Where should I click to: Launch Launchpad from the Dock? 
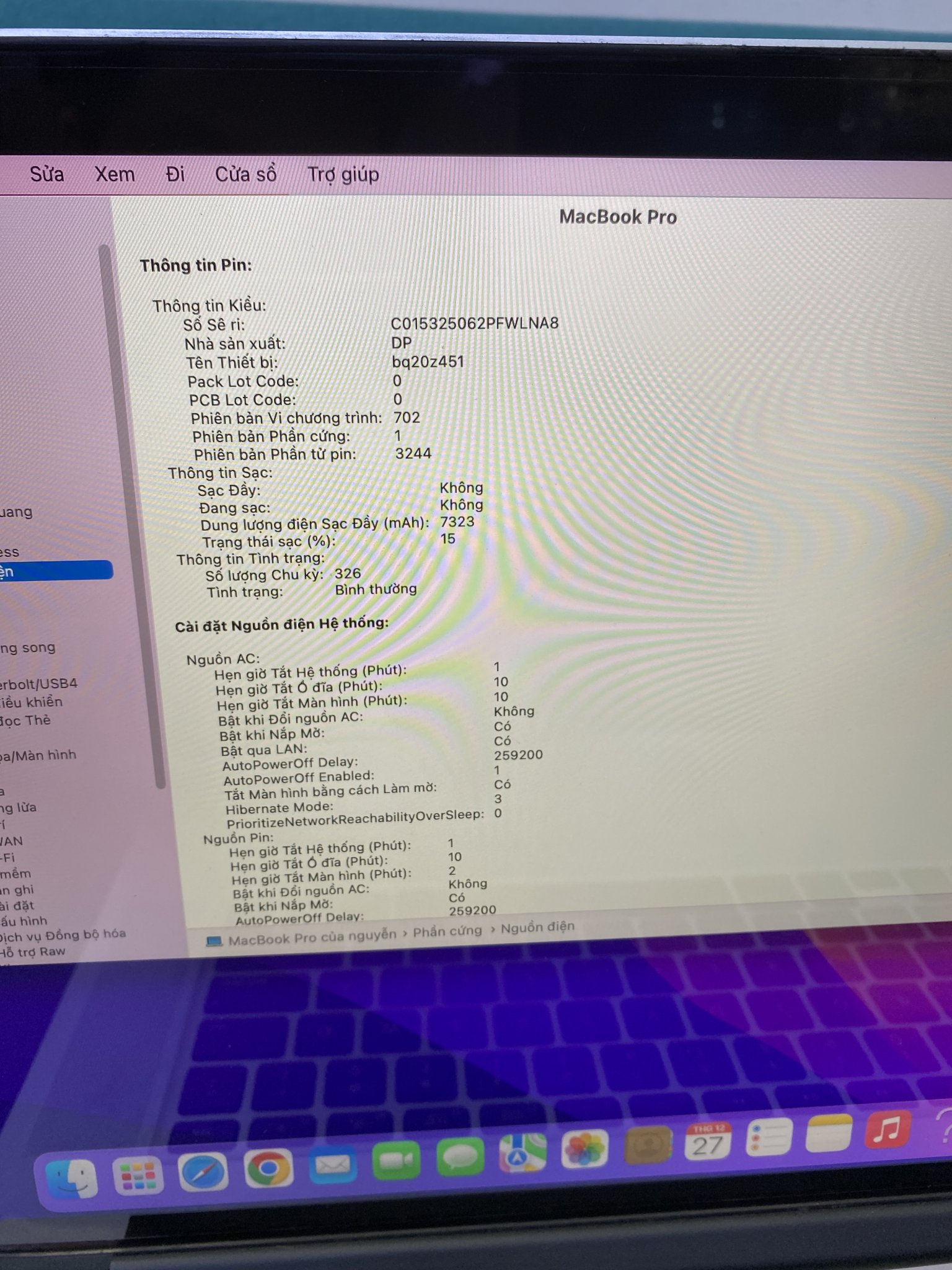tap(138, 1175)
